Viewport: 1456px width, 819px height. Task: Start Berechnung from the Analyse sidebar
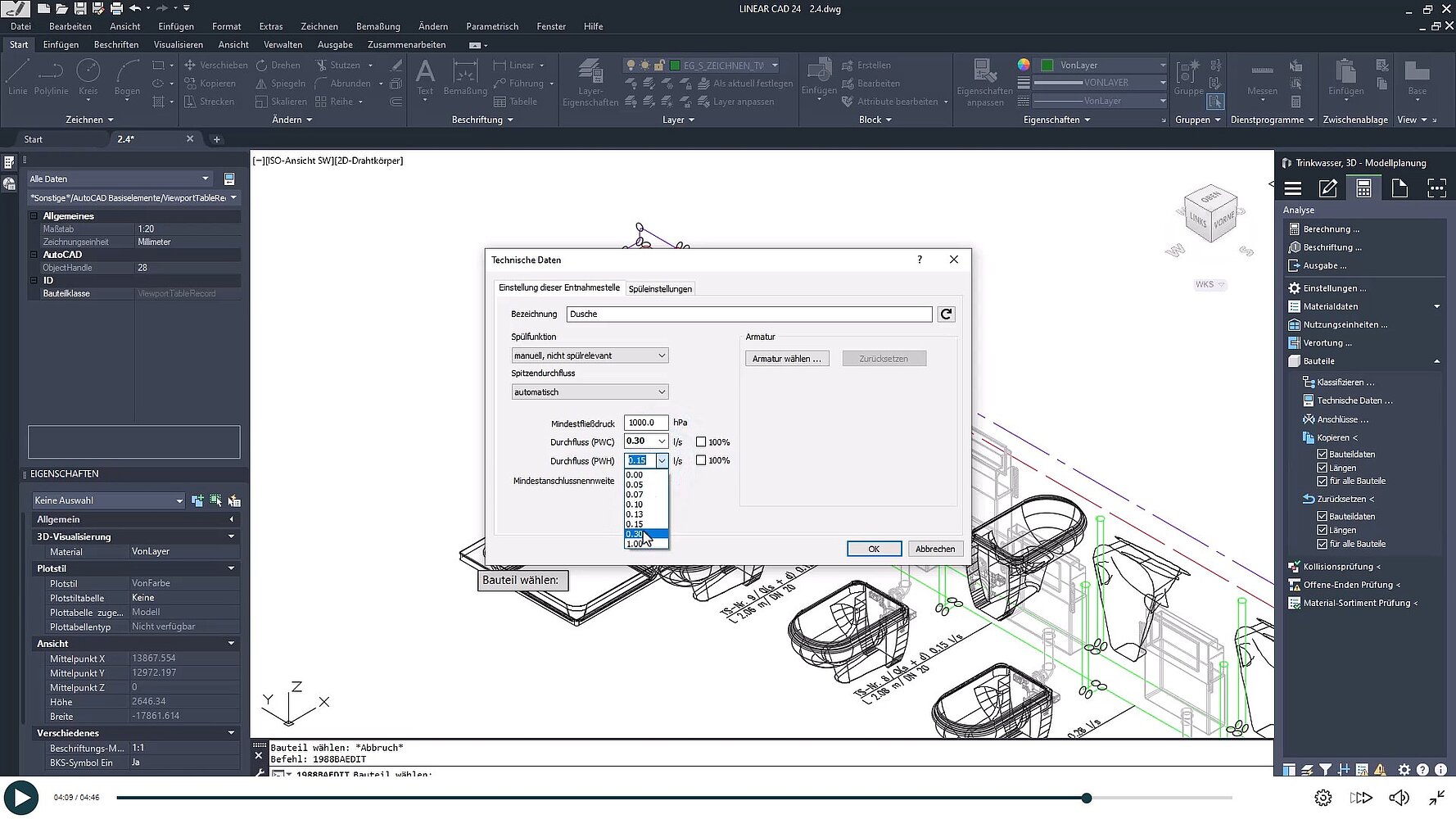tap(1325, 229)
